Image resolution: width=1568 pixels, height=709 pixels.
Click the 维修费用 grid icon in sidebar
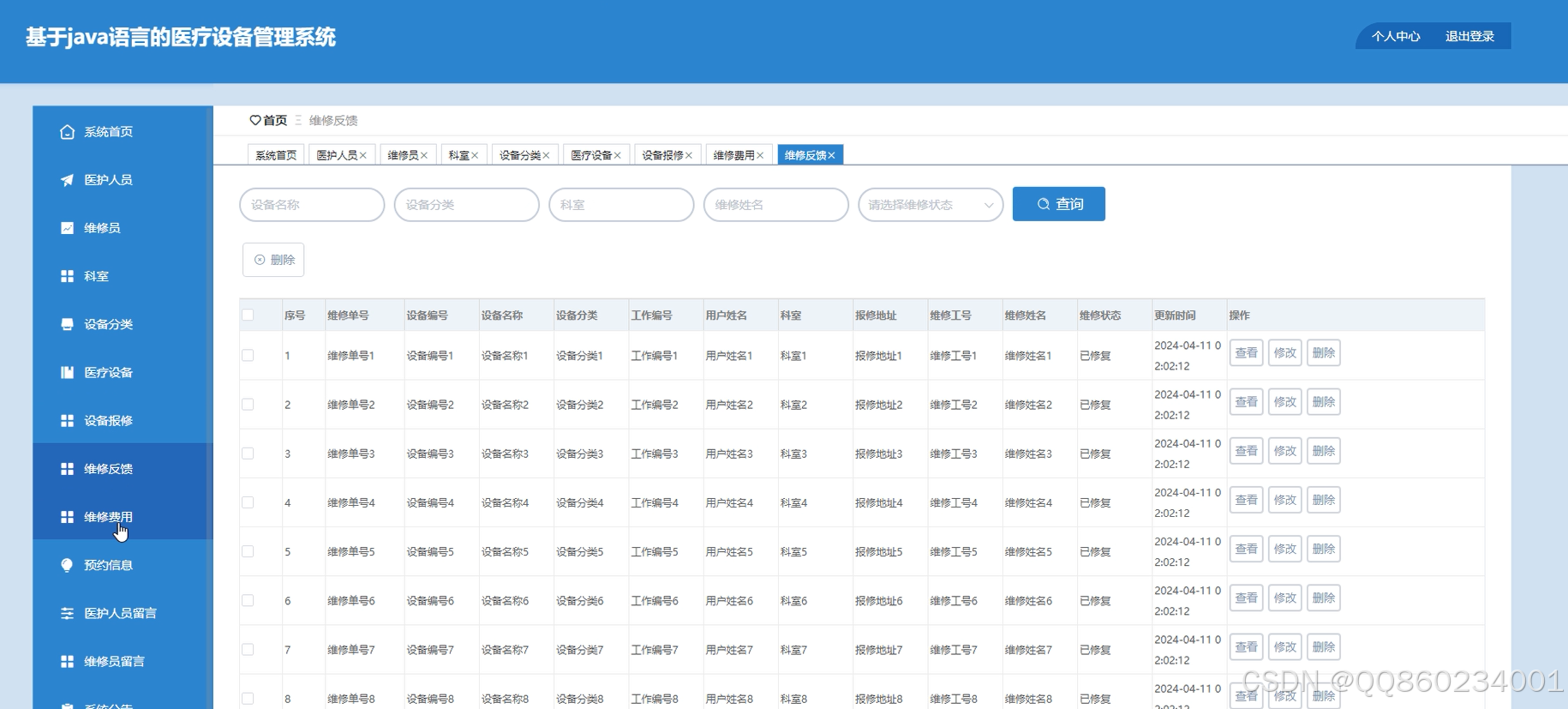tap(67, 517)
